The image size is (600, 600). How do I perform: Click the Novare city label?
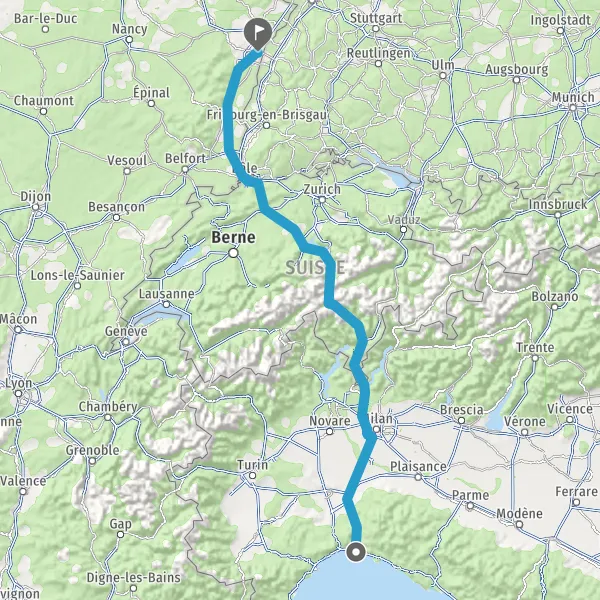(x=329, y=421)
